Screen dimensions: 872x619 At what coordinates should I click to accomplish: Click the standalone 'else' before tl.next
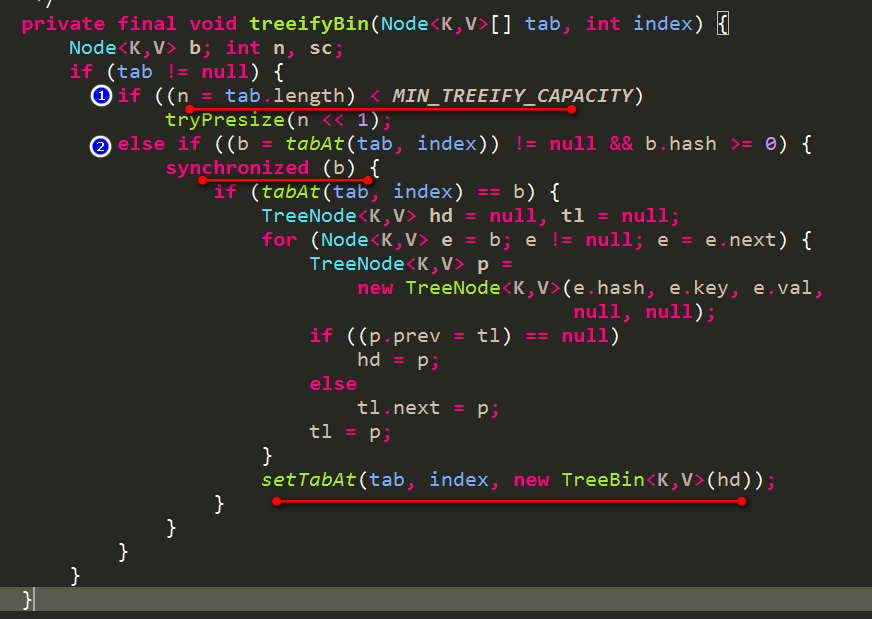coord(333,384)
